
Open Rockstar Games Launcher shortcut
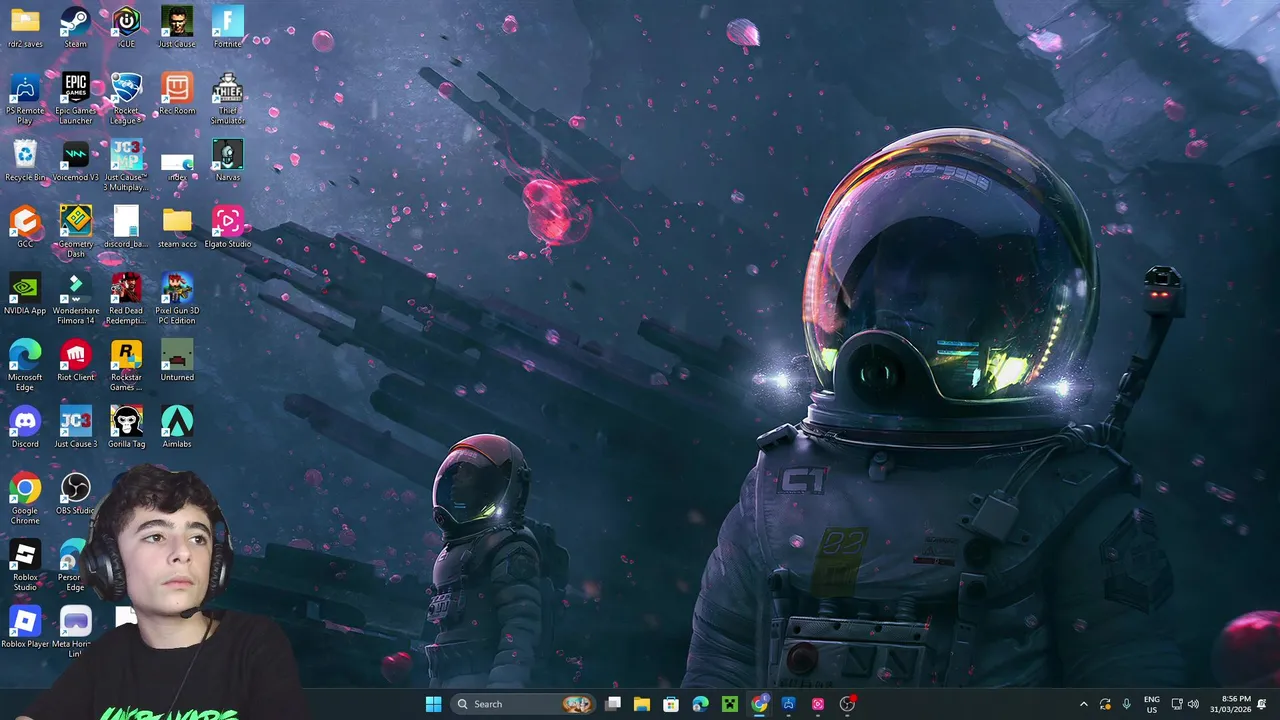[x=126, y=365]
